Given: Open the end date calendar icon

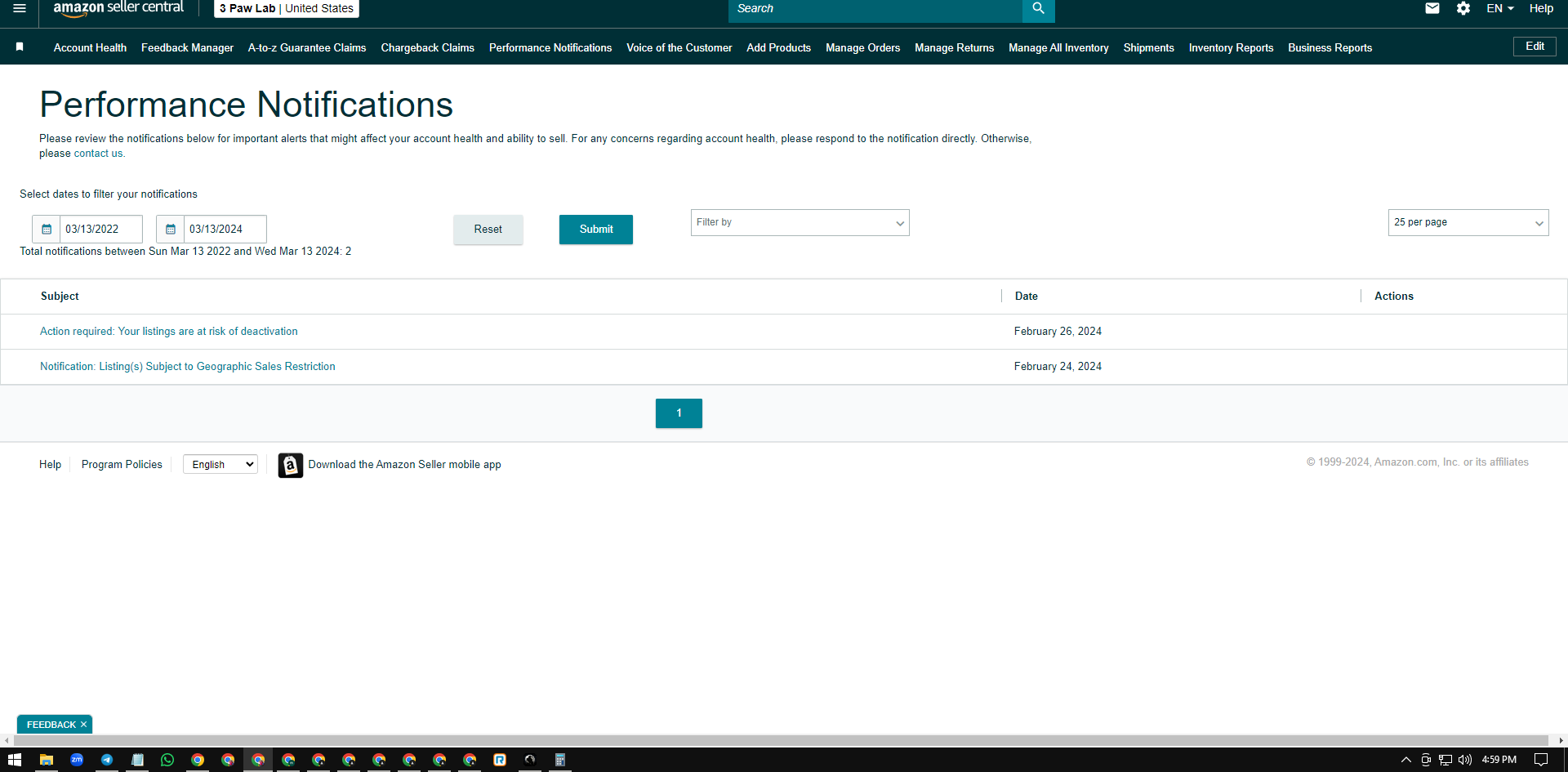Looking at the screenshot, I should (171, 230).
